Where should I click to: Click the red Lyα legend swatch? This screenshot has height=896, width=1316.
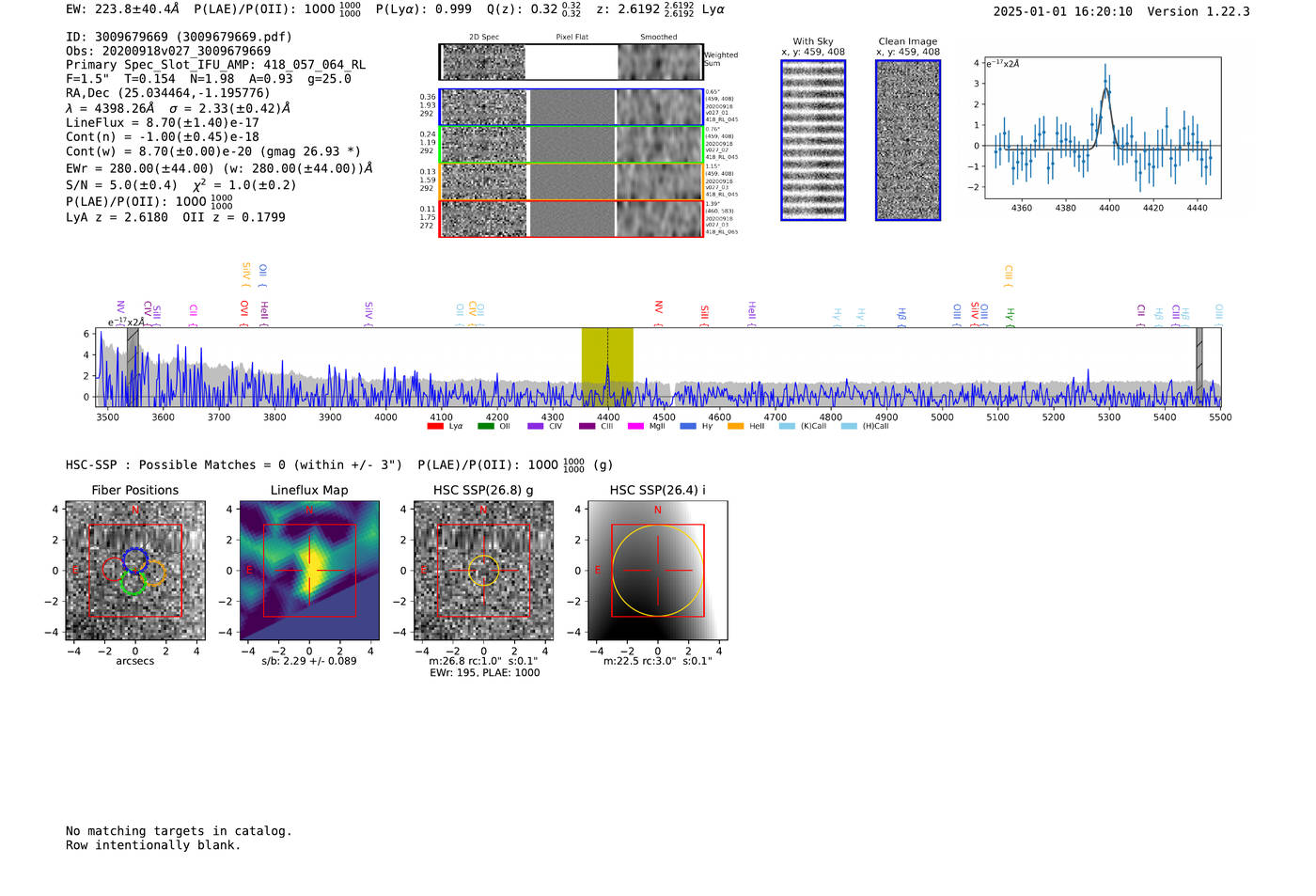coord(434,426)
